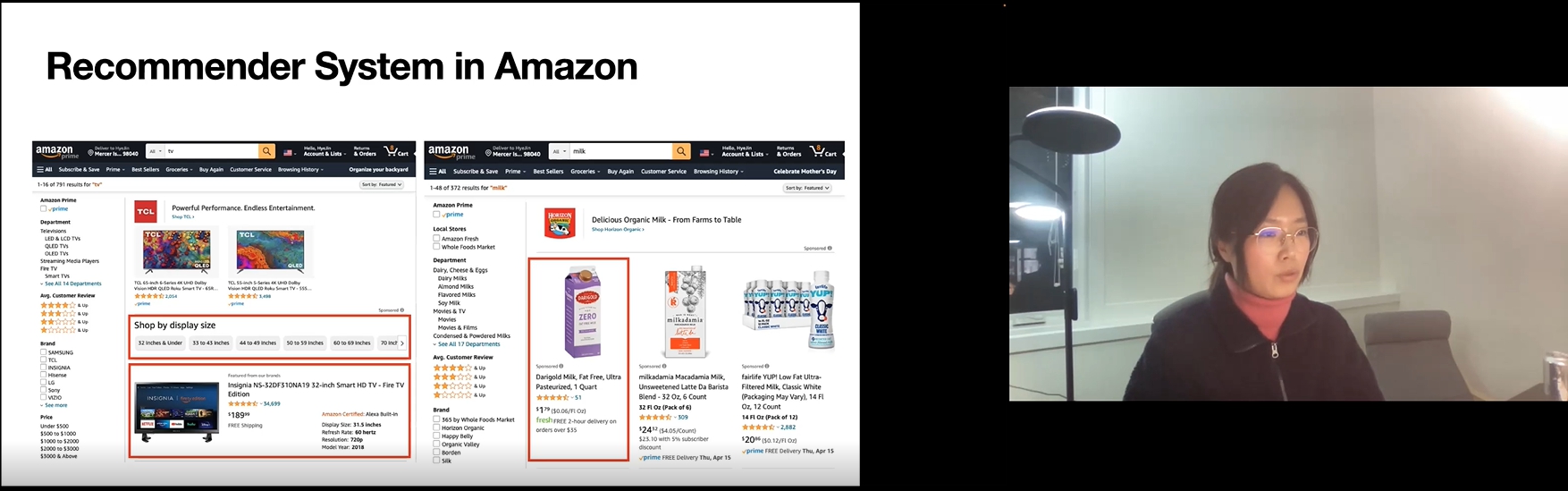The image size is (1568, 491).
Task: Tick the Whole Foods Market checkbox
Action: point(436,247)
